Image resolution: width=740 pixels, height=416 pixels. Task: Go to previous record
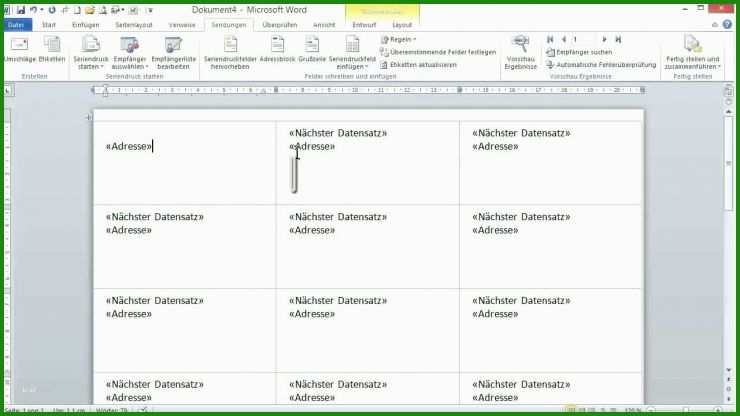pos(563,40)
